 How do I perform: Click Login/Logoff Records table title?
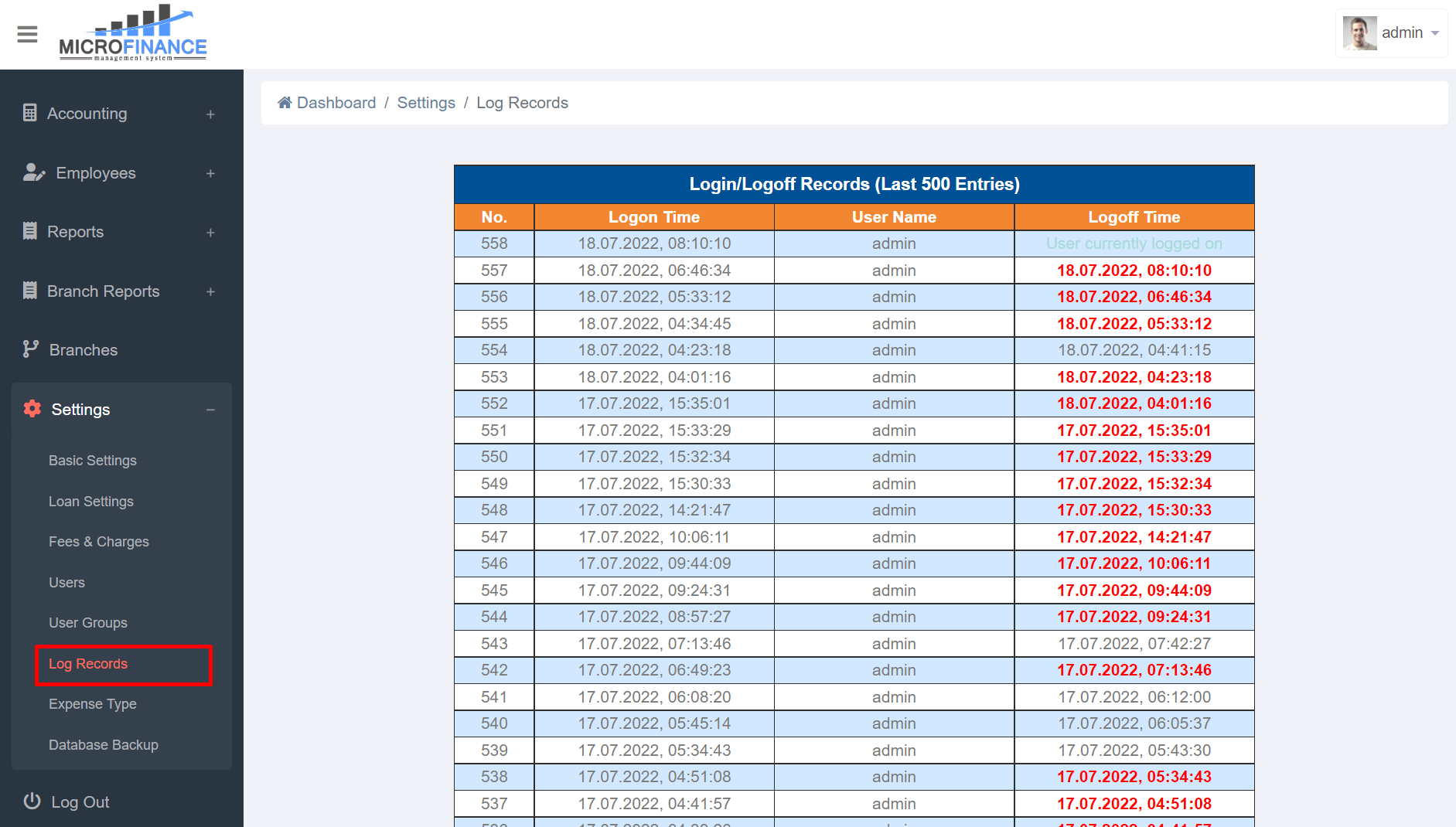point(854,184)
